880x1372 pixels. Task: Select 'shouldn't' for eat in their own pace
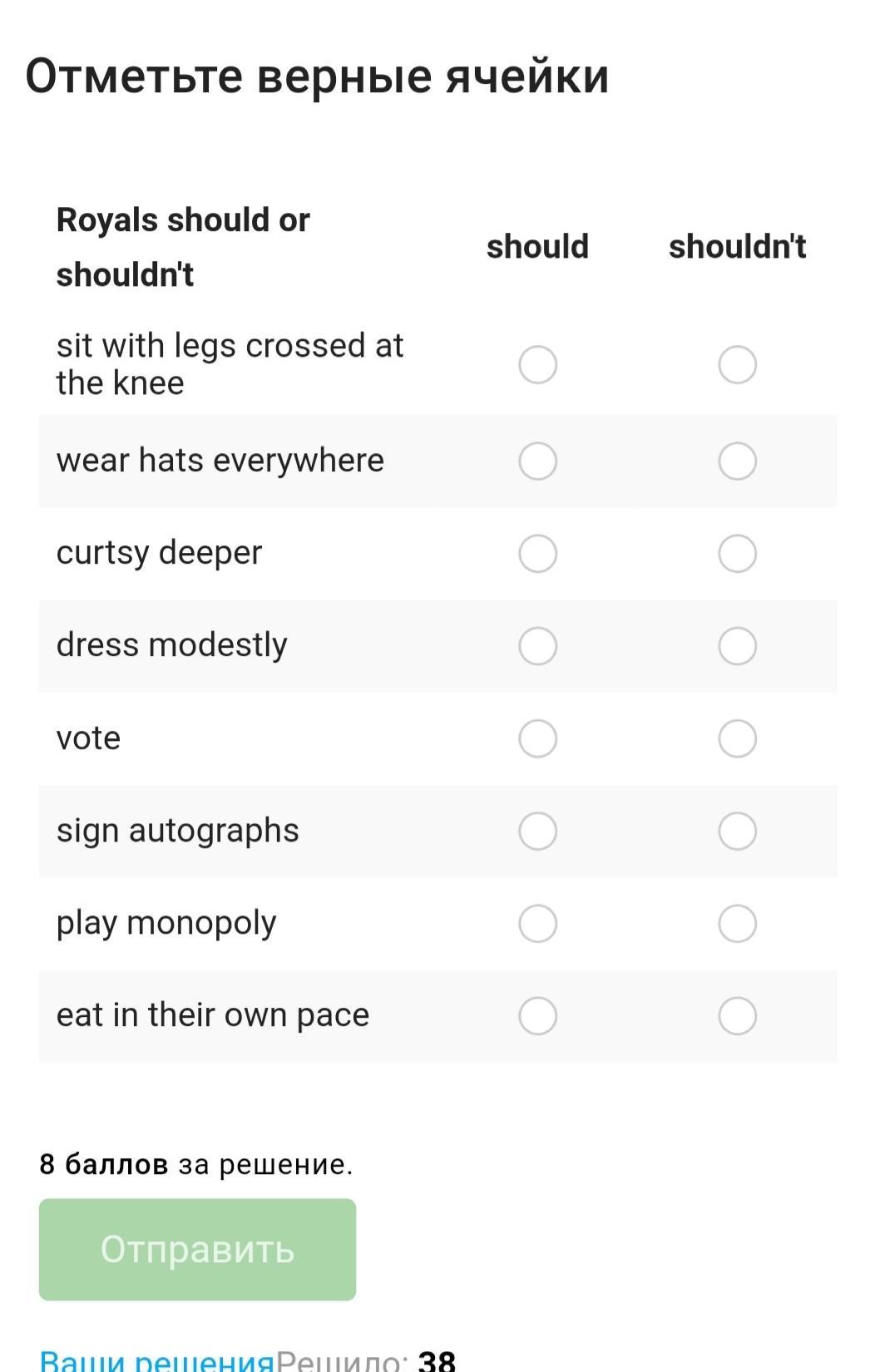(737, 1016)
